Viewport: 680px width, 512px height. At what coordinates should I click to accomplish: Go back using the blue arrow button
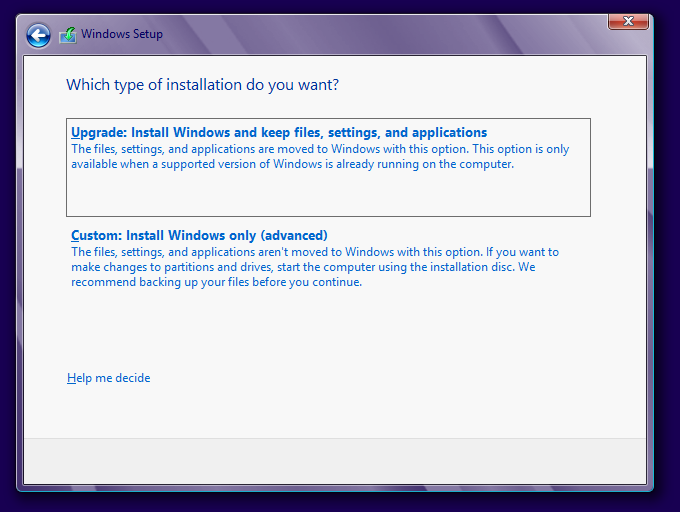tap(38, 35)
